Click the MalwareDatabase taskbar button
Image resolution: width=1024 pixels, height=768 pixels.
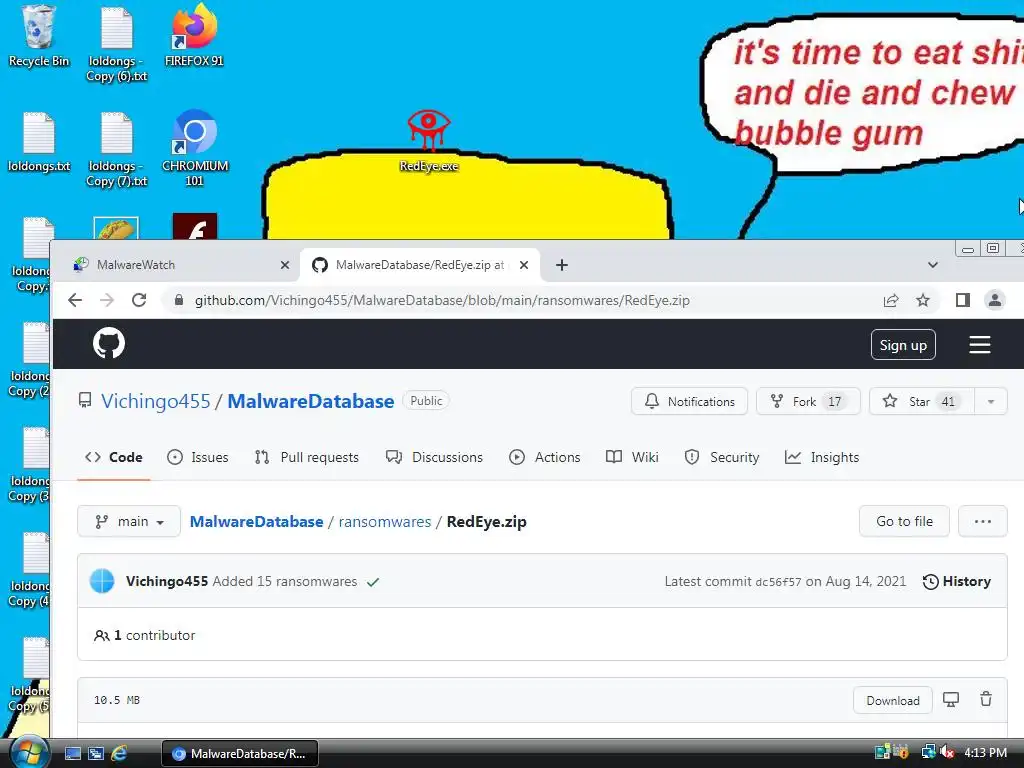click(240, 754)
